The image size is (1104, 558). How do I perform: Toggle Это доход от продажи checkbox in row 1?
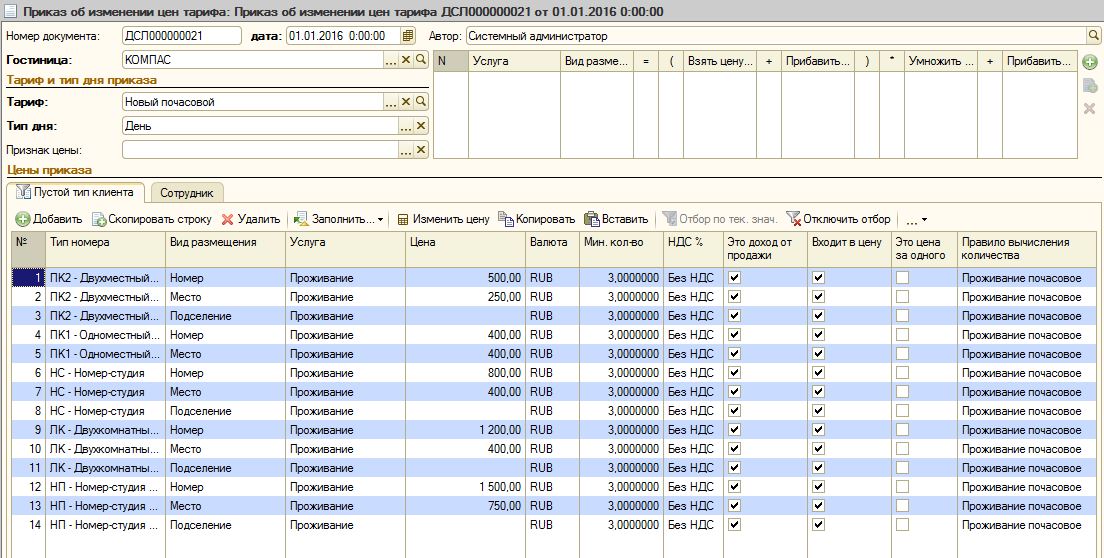coord(734,277)
